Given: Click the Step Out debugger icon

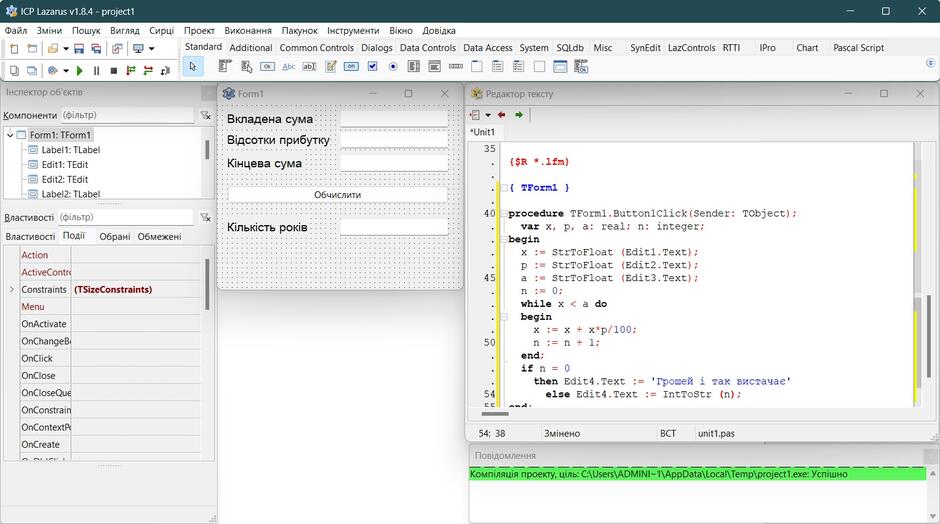Looking at the screenshot, I should pos(165,71).
